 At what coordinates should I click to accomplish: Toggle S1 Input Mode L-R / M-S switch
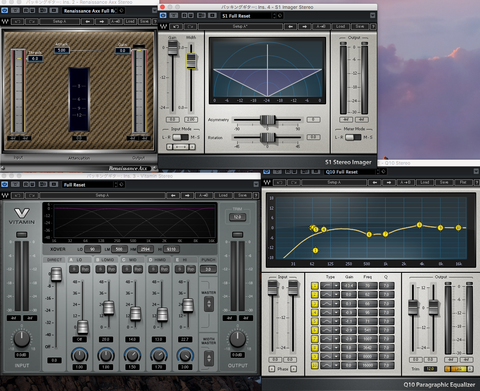click(x=180, y=137)
